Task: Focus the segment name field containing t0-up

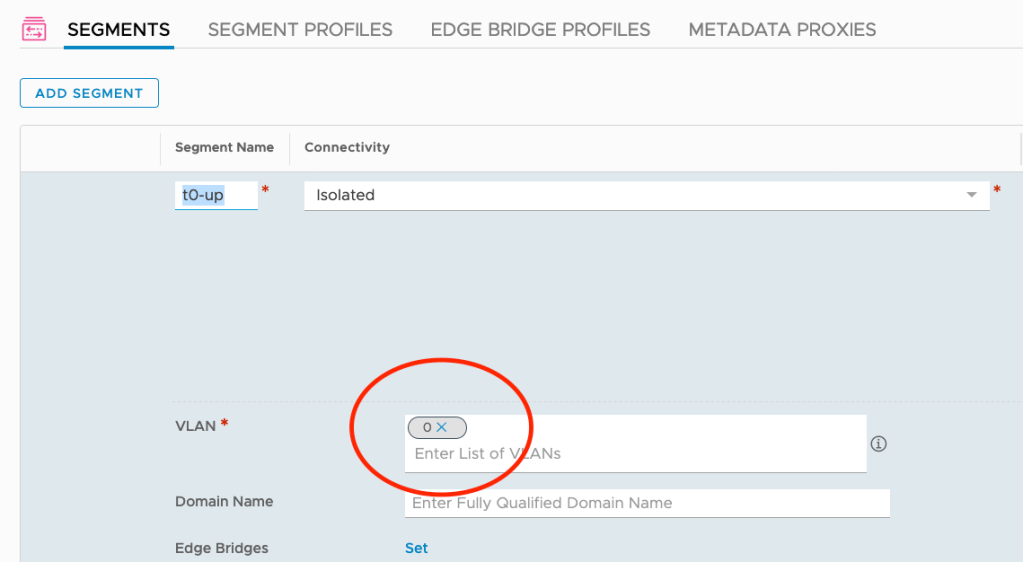Action: coord(215,195)
